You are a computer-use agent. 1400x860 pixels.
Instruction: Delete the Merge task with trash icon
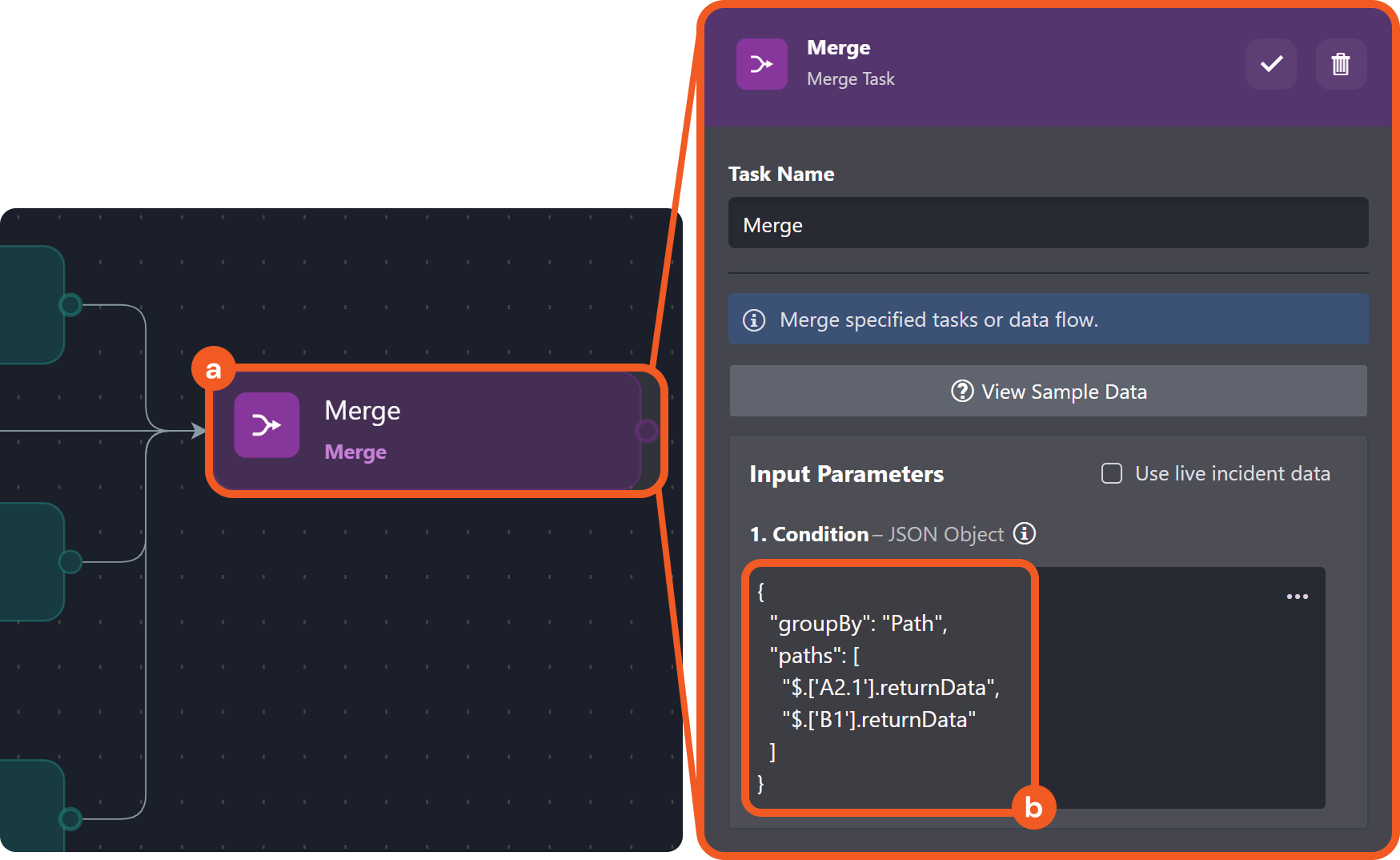(1341, 64)
